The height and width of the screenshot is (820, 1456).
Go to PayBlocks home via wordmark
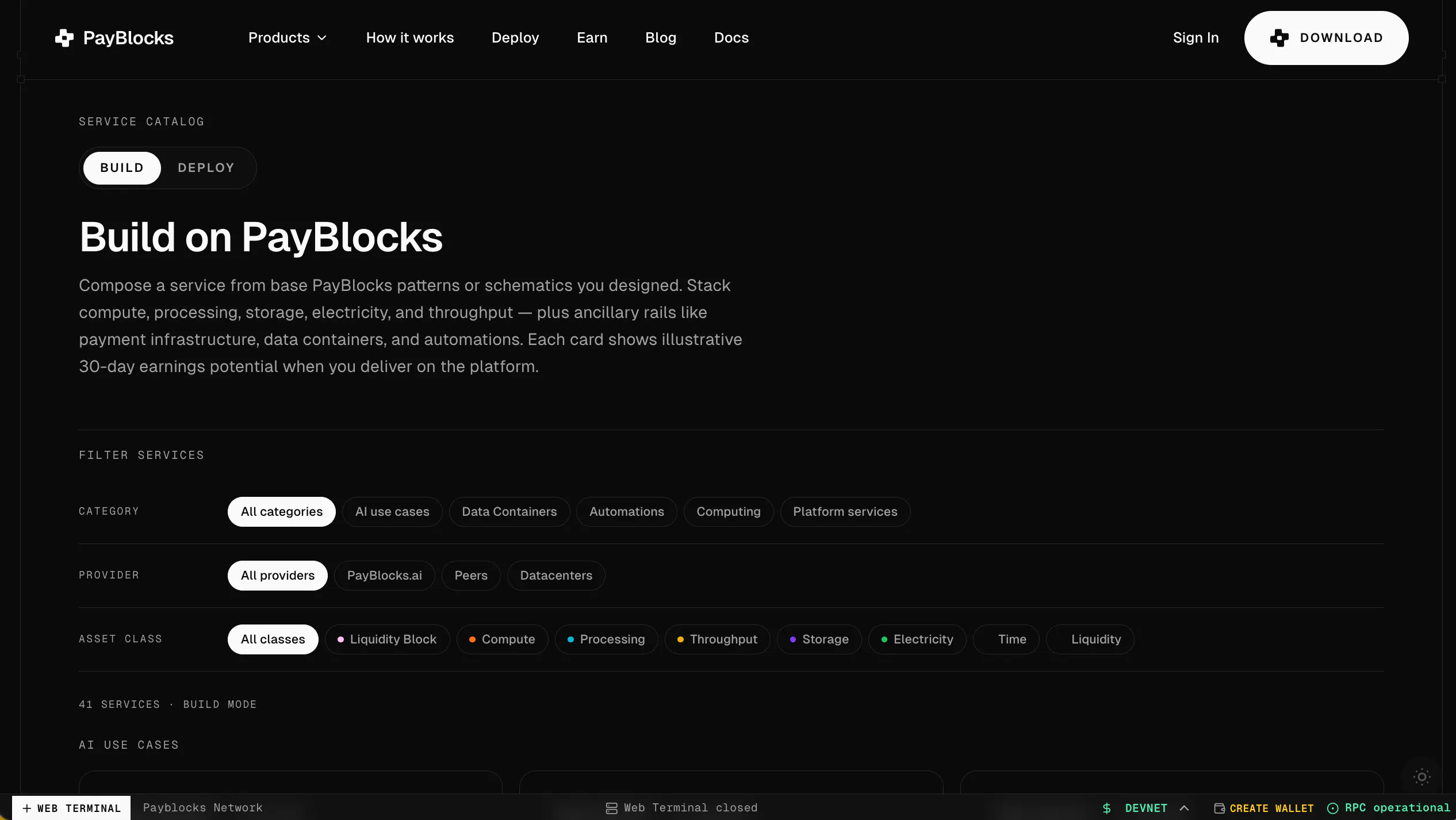[128, 38]
